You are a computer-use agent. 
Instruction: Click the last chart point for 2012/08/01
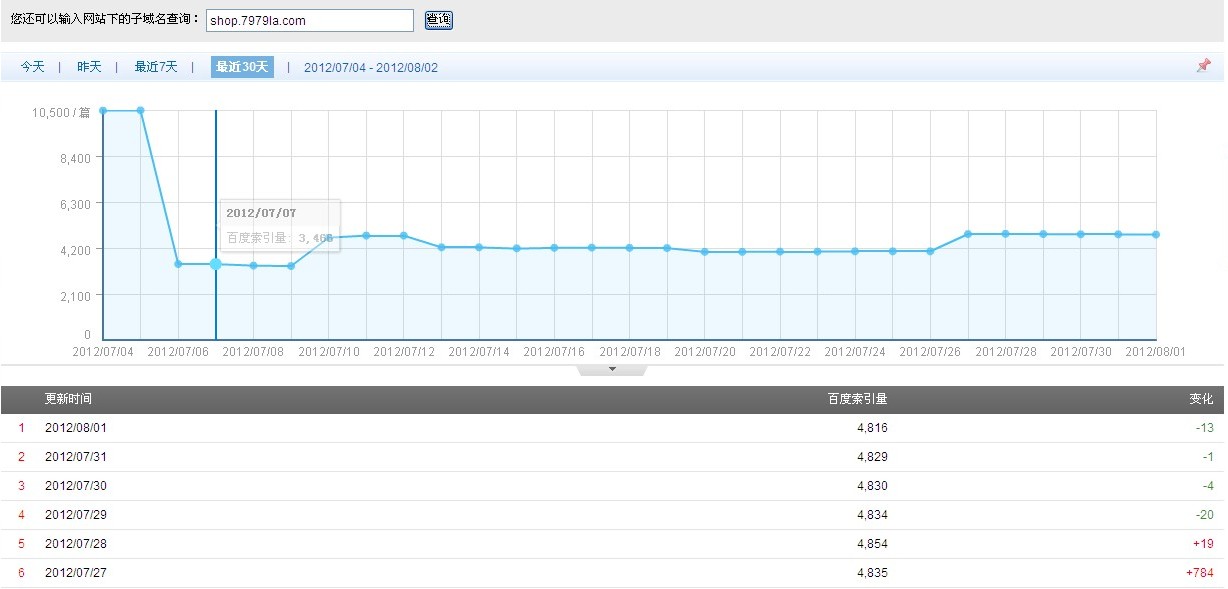[x=1156, y=235]
